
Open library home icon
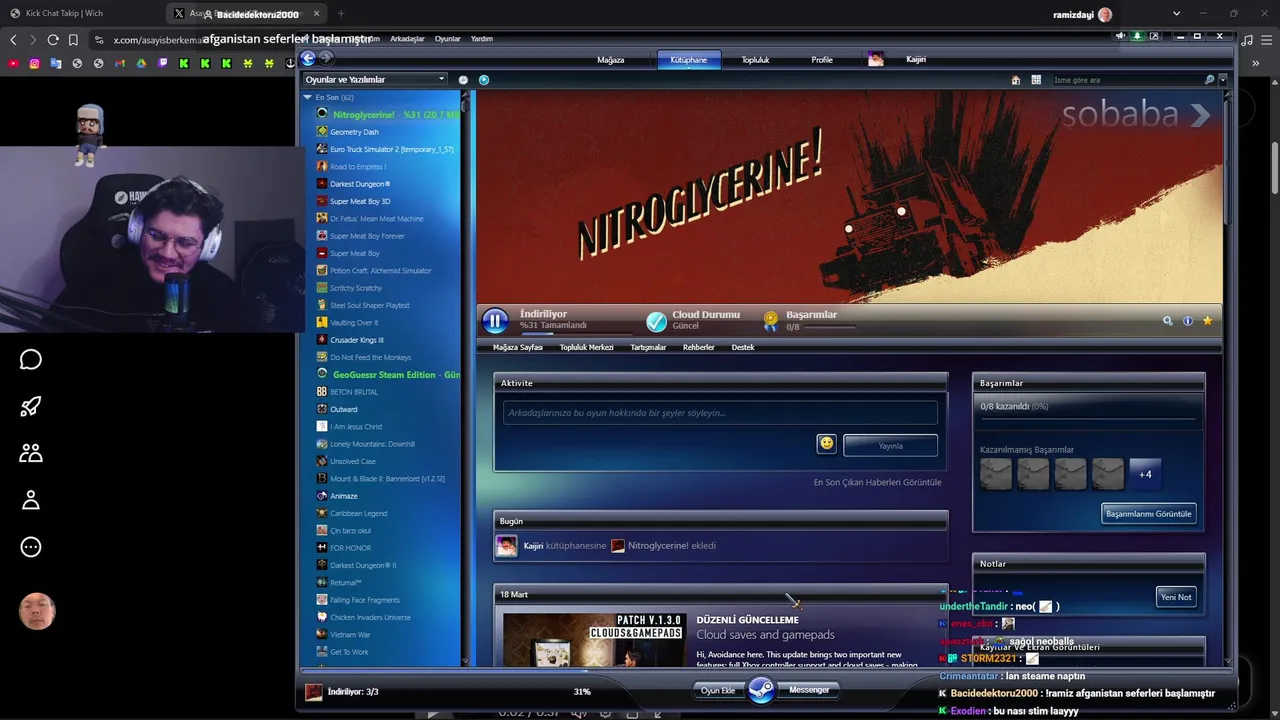click(x=1016, y=80)
